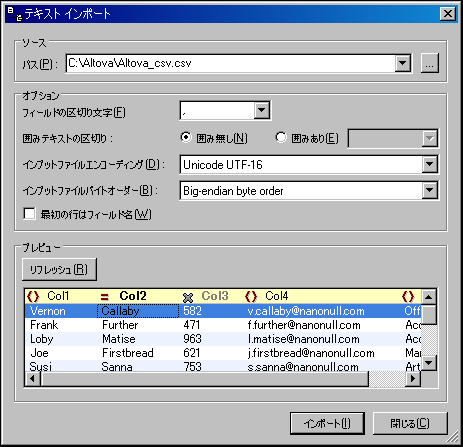Close the dialog with title bar X
Screen dimensions: 463x447
[448, 14]
